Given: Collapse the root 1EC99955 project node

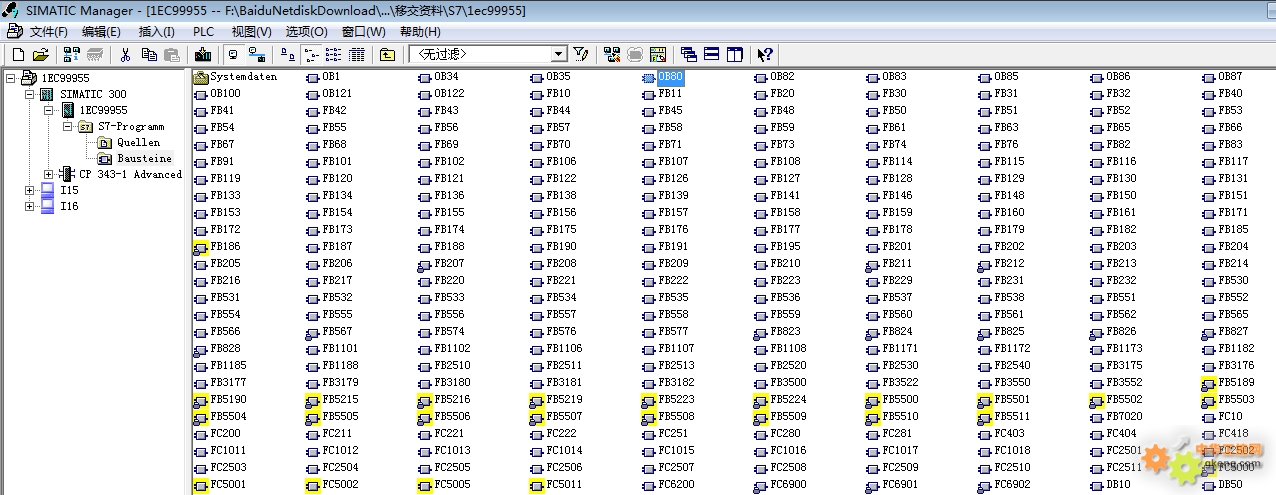Looking at the screenshot, I should point(13,78).
